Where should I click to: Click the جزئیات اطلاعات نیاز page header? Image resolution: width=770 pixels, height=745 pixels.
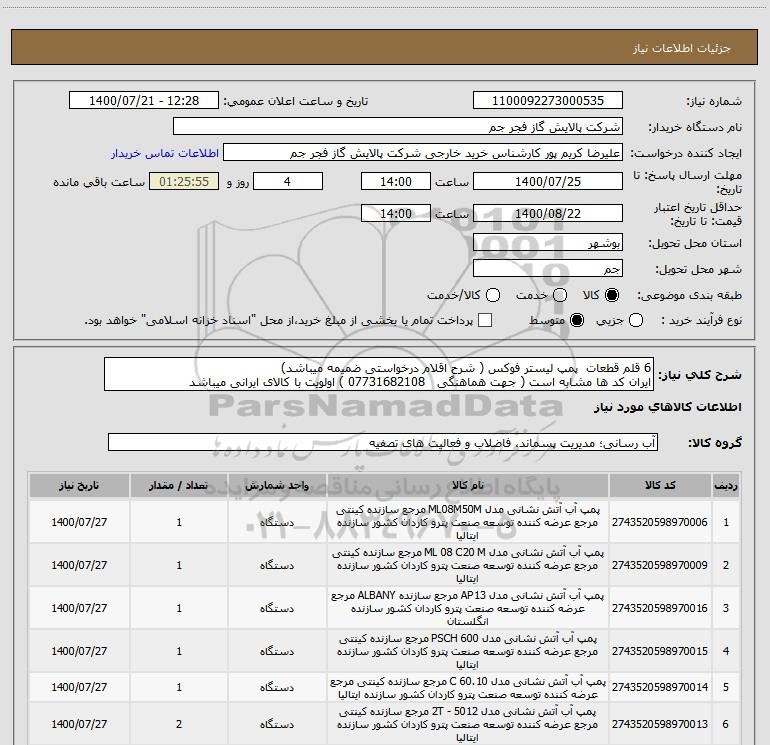(x=682, y=48)
